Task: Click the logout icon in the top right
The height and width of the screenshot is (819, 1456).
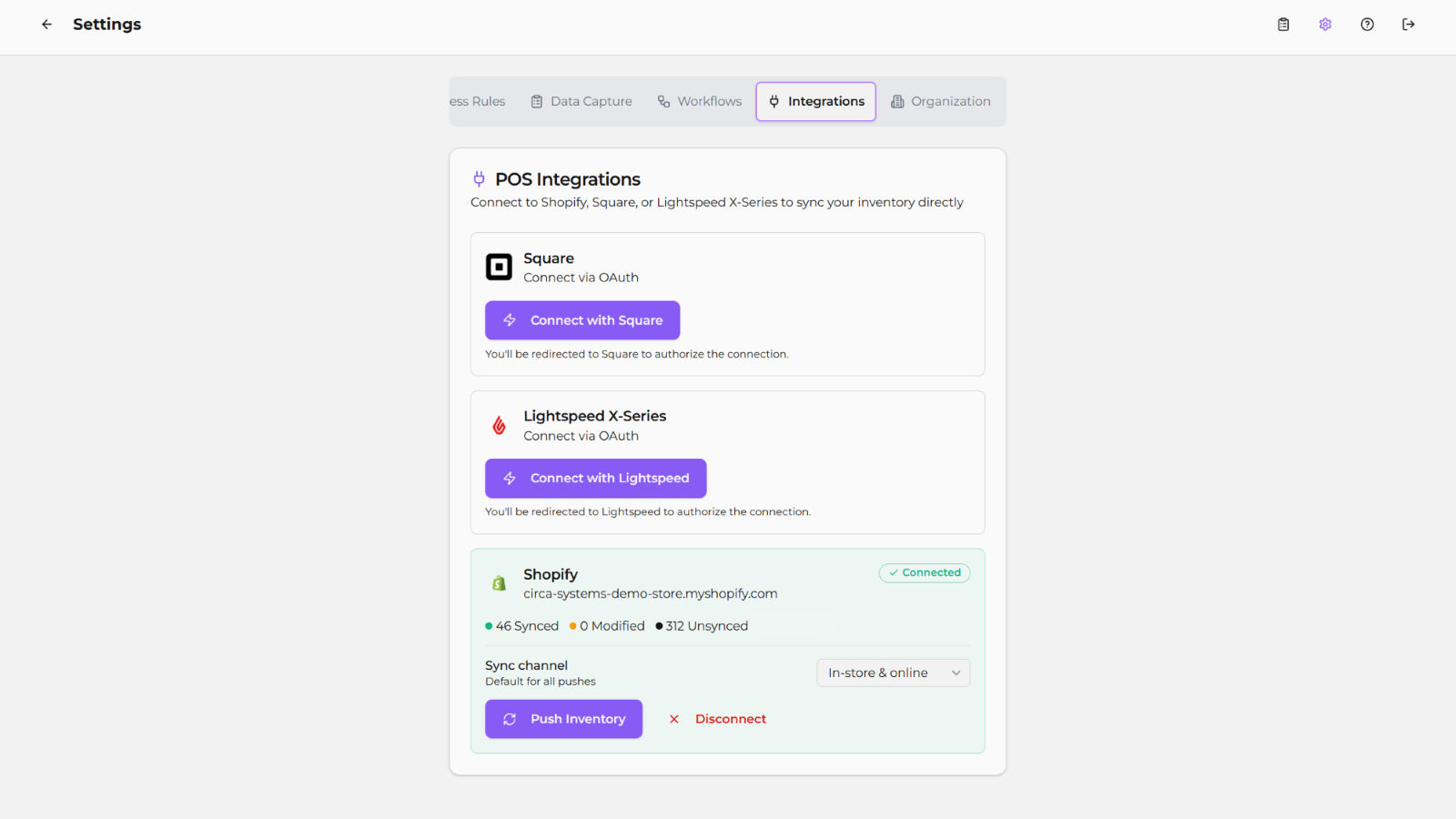Action: pyautogui.click(x=1409, y=25)
